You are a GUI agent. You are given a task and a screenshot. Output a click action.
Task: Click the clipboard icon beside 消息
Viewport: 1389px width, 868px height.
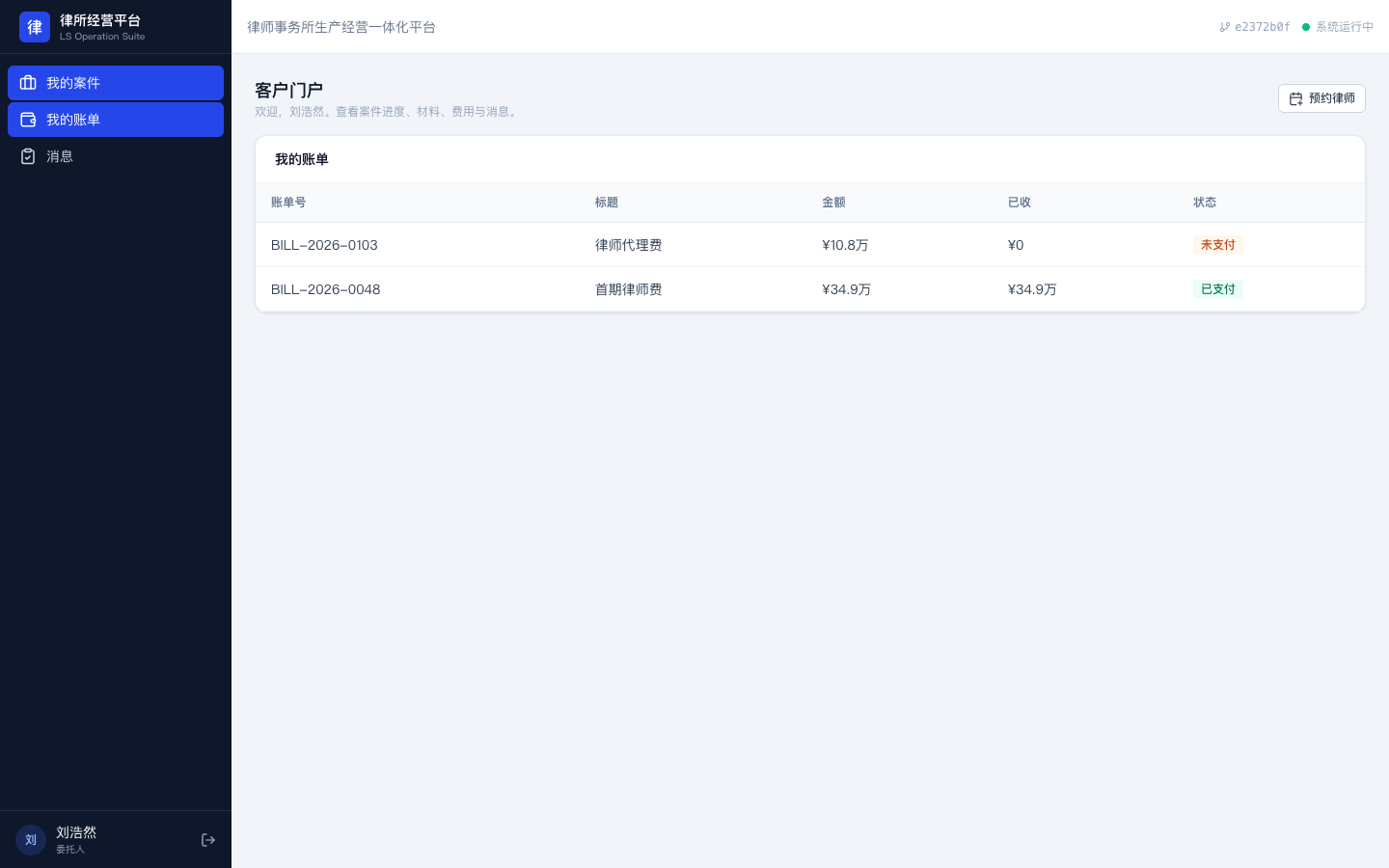click(x=28, y=156)
